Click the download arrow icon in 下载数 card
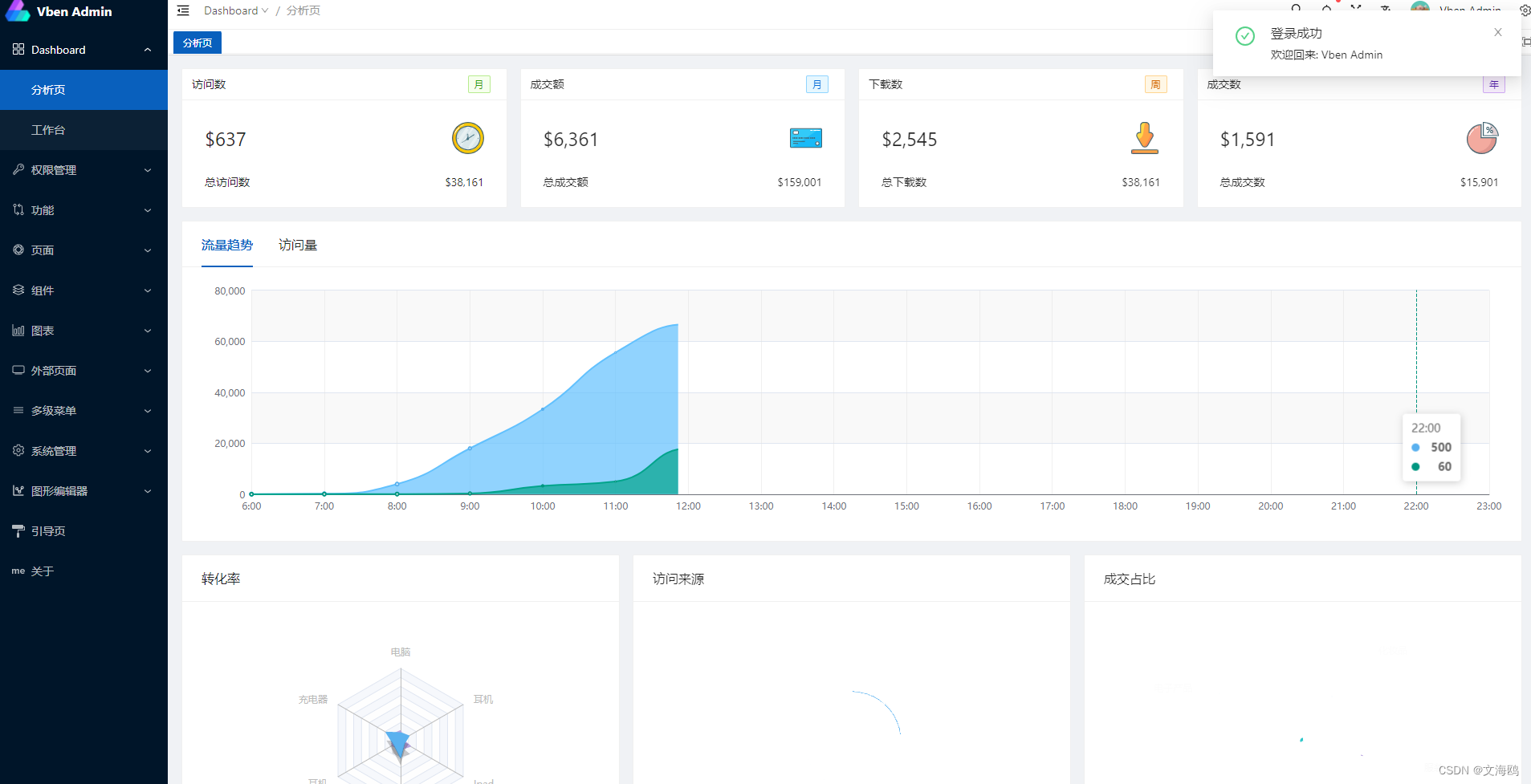 coord(1145,138)
